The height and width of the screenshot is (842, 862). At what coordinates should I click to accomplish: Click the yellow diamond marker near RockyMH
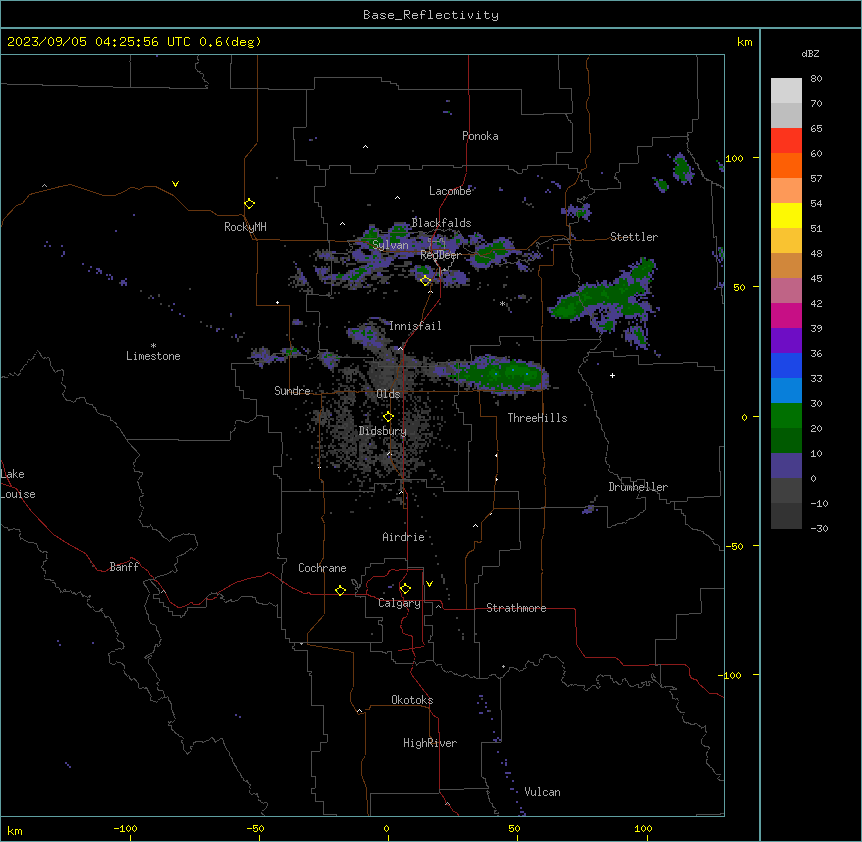pos(250,204)
